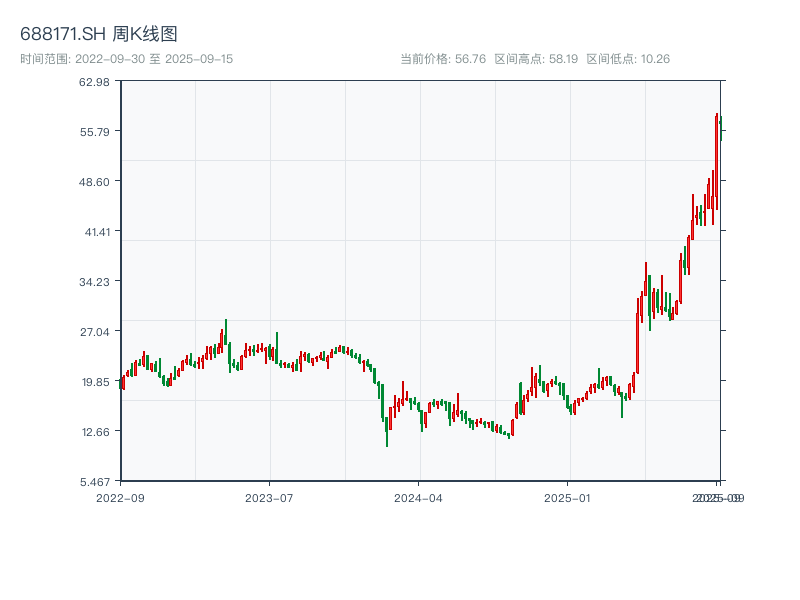Click the 区间高点 58.19 label
The width and height of the screenshot is (800, 600).
coord(536,59)
